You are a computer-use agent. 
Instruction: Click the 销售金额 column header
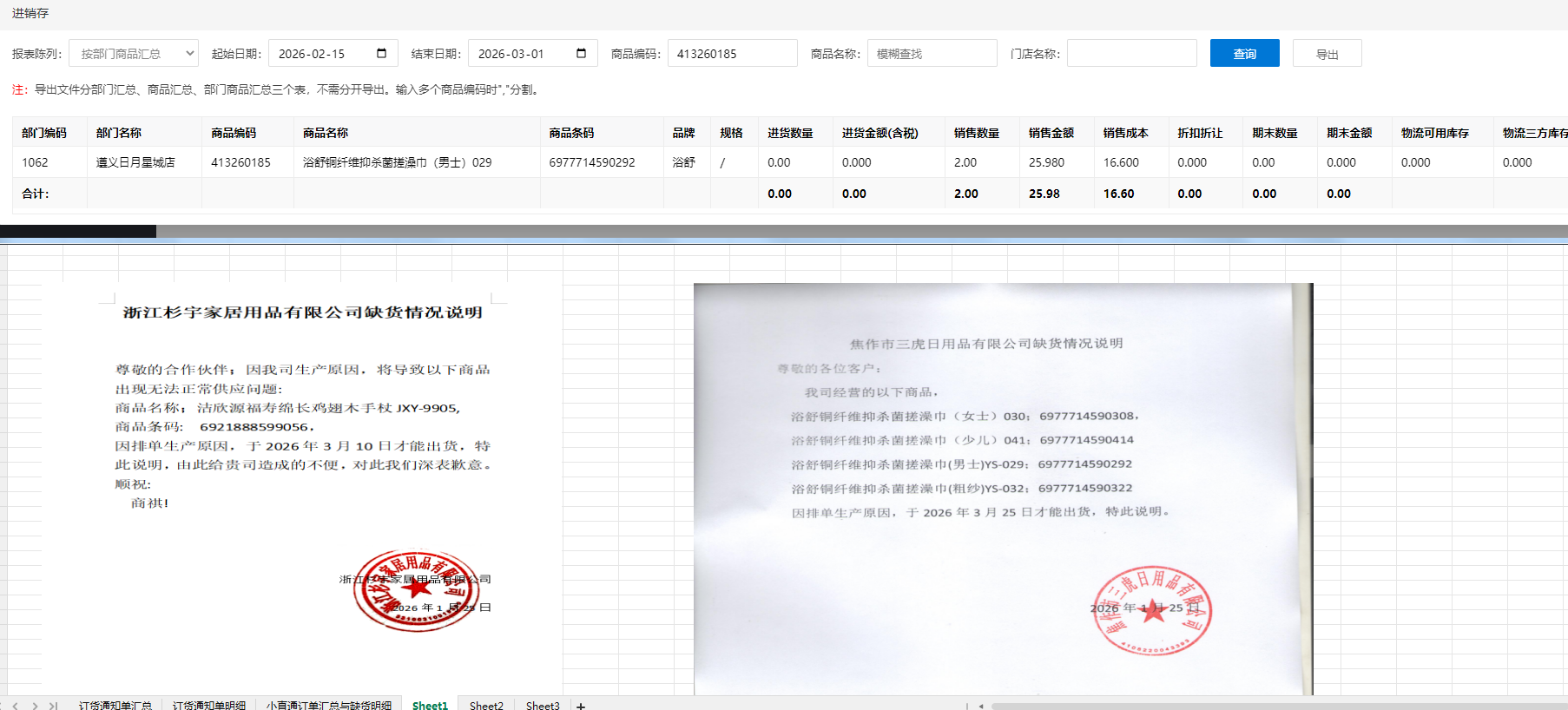(1051, 133)
